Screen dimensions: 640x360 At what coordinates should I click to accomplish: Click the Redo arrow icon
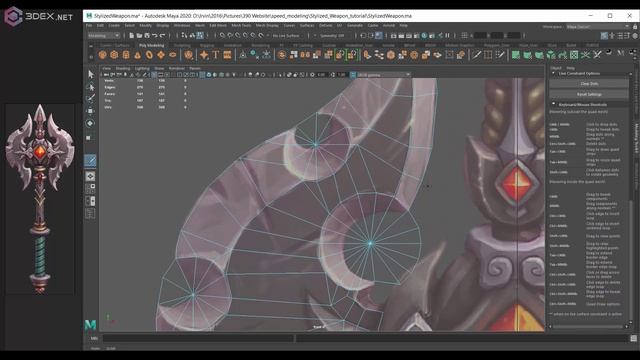(162, 36)
